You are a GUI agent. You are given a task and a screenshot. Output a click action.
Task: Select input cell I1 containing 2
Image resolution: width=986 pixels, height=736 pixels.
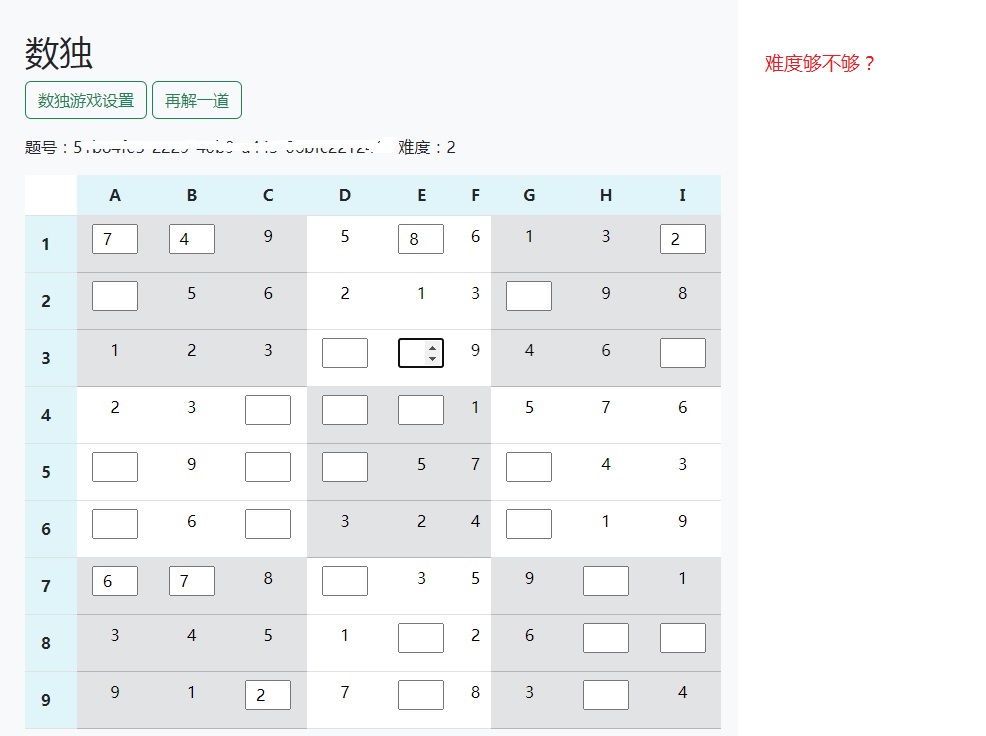pyautogui.click(x=683, y=239)
